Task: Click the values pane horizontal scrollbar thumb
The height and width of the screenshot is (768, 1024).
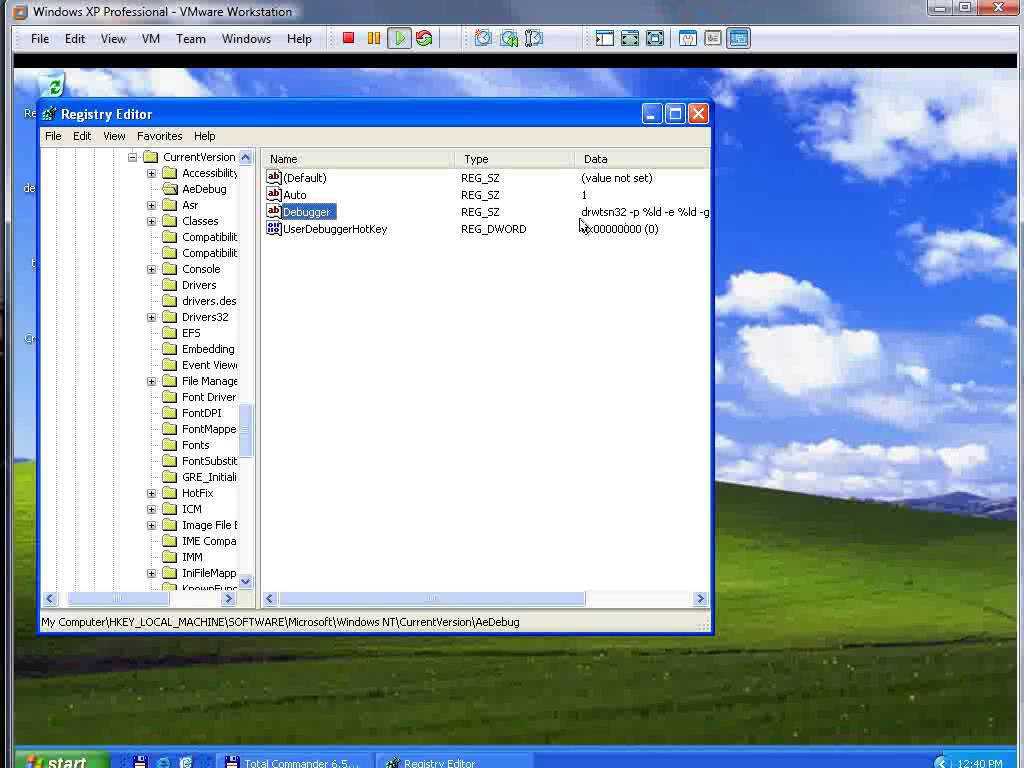Action: click(x=432, y=598)
